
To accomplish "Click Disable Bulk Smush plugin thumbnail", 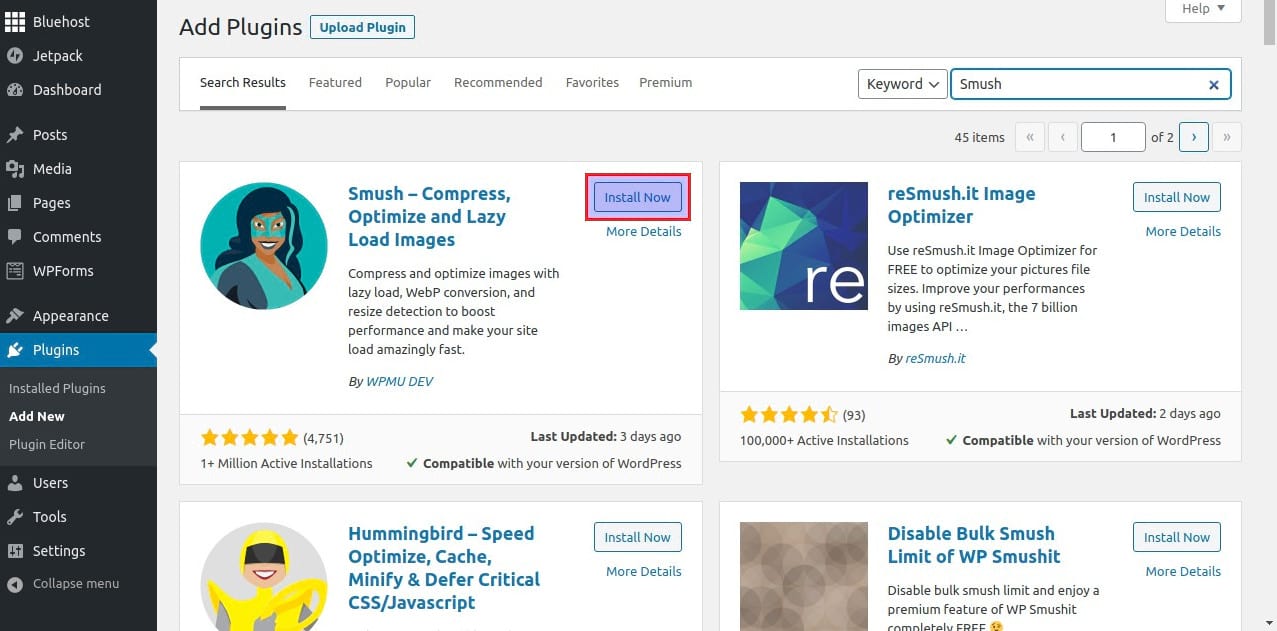I will (804, 576).
